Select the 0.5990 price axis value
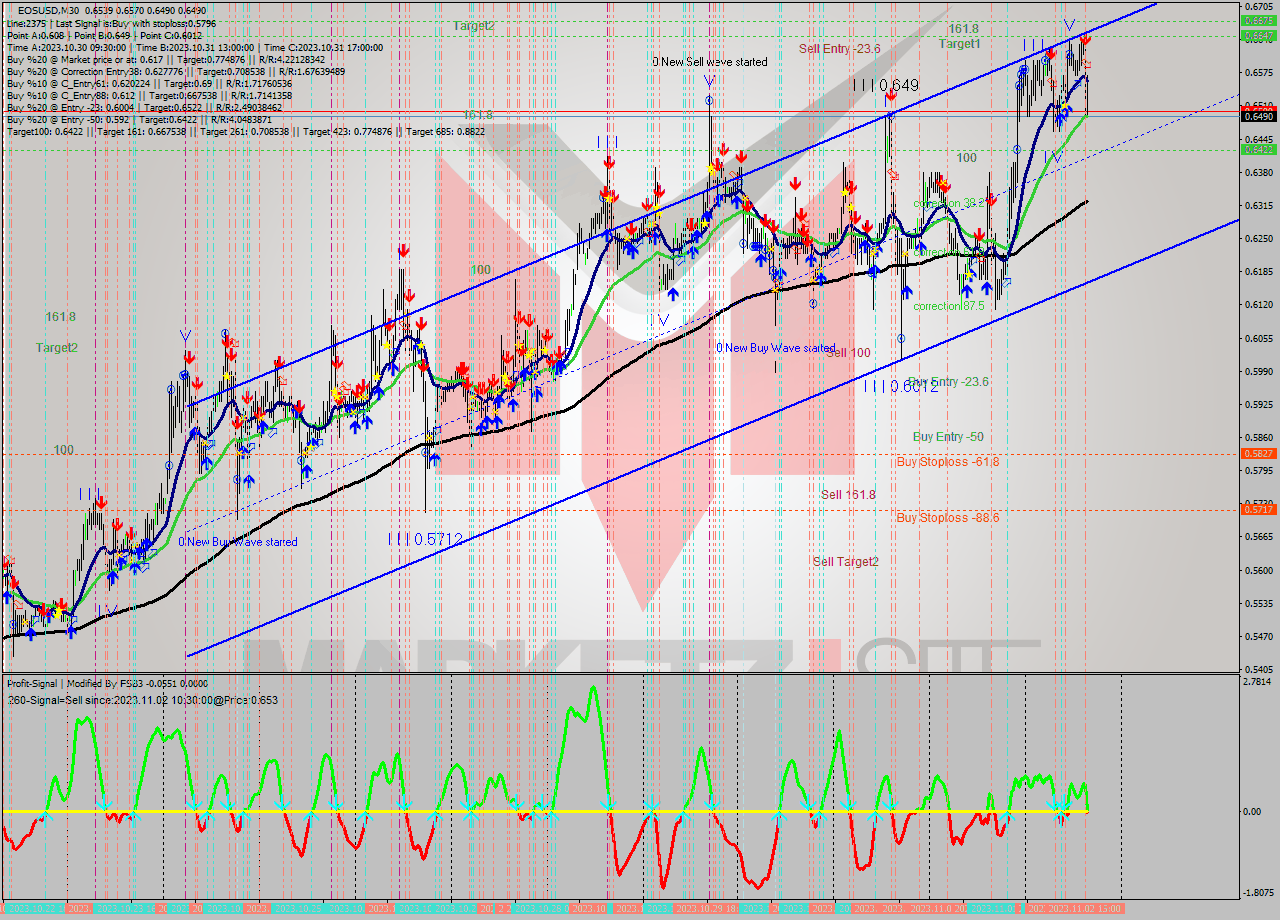Image resolution: width=1280 pixels, height=920 pixels. point(1257,371)
